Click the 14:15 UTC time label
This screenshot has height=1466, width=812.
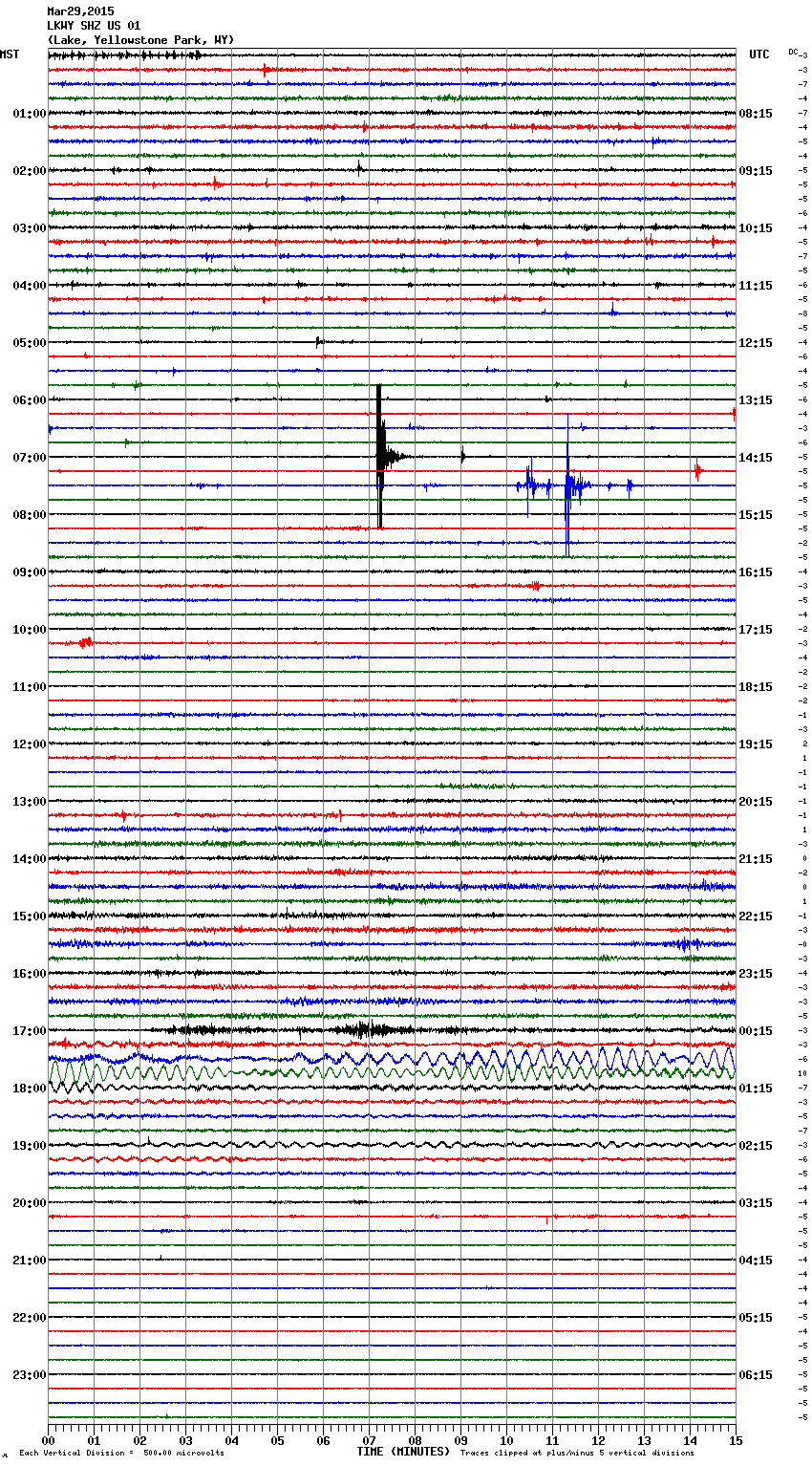[x=756, y=458]
